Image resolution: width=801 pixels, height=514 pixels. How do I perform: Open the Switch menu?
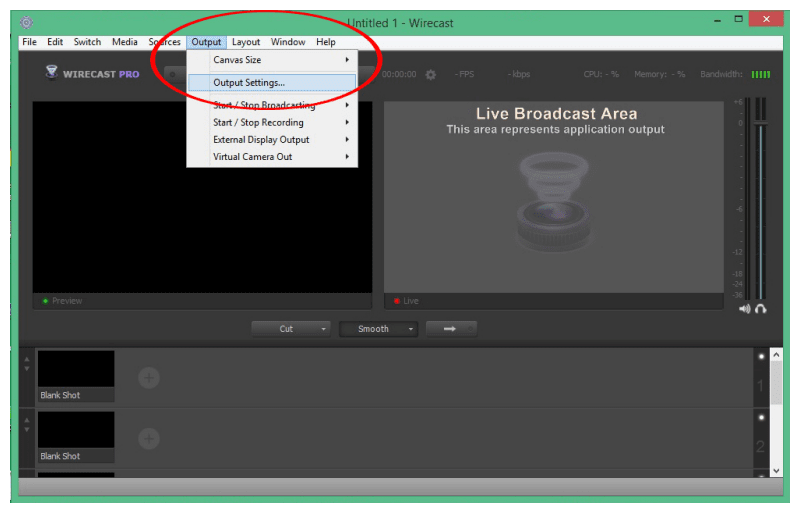click(87, 42)
